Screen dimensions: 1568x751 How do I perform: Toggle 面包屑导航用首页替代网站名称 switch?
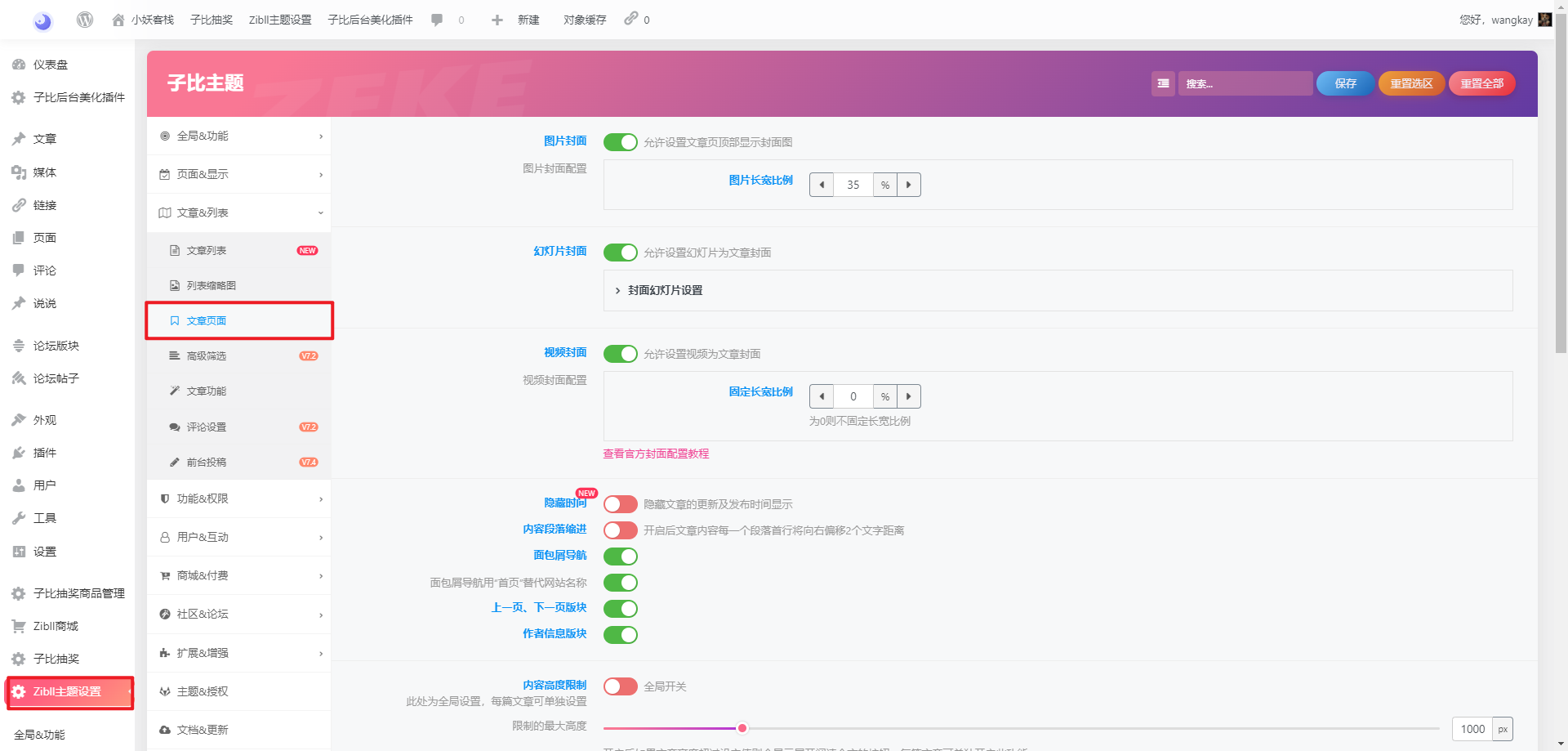[x=621, y=583]
